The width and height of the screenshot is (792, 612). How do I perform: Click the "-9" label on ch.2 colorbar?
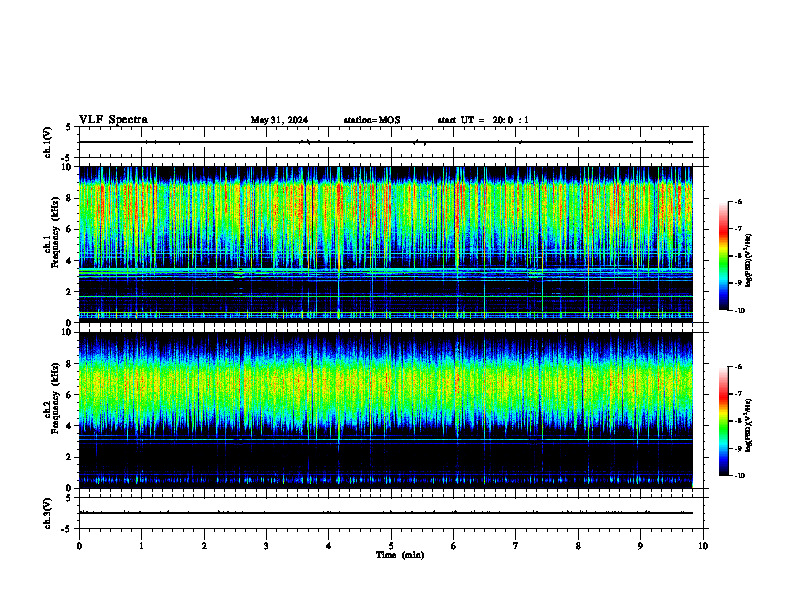click(738, 448)
